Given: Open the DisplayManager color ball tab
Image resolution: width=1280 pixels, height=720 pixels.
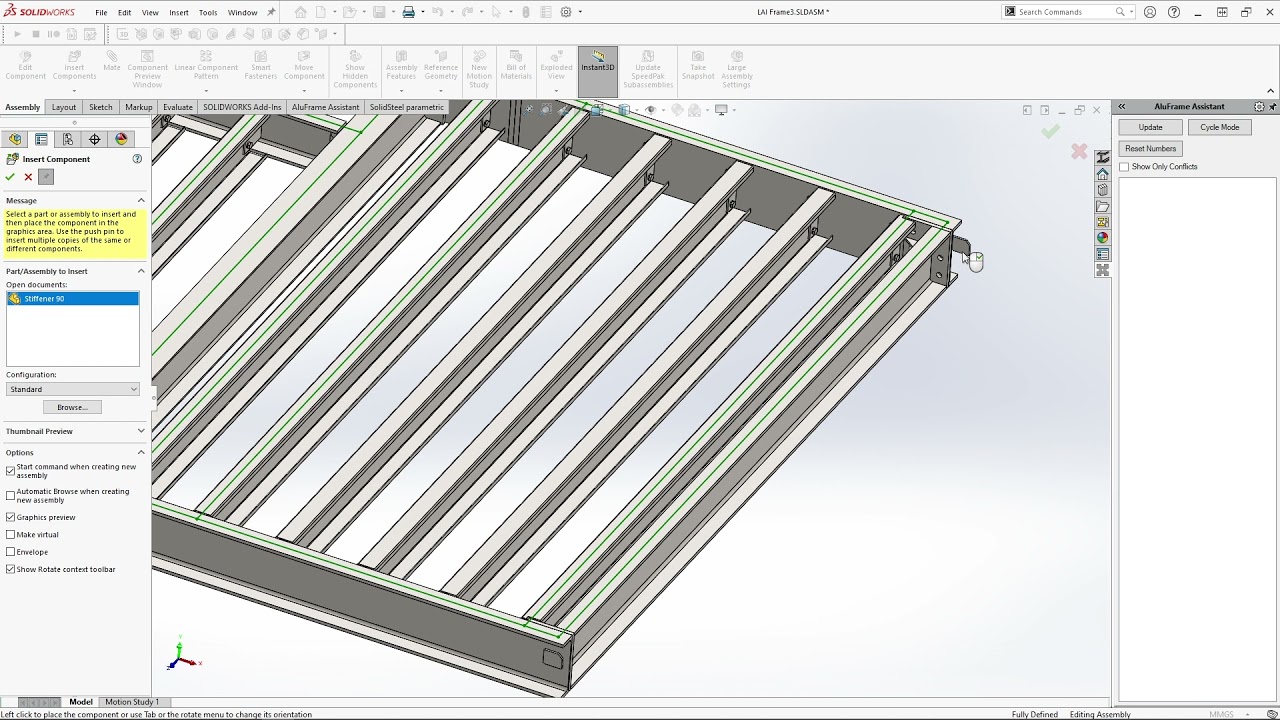Looking at the screenshot, I should (x=121, y=139).
